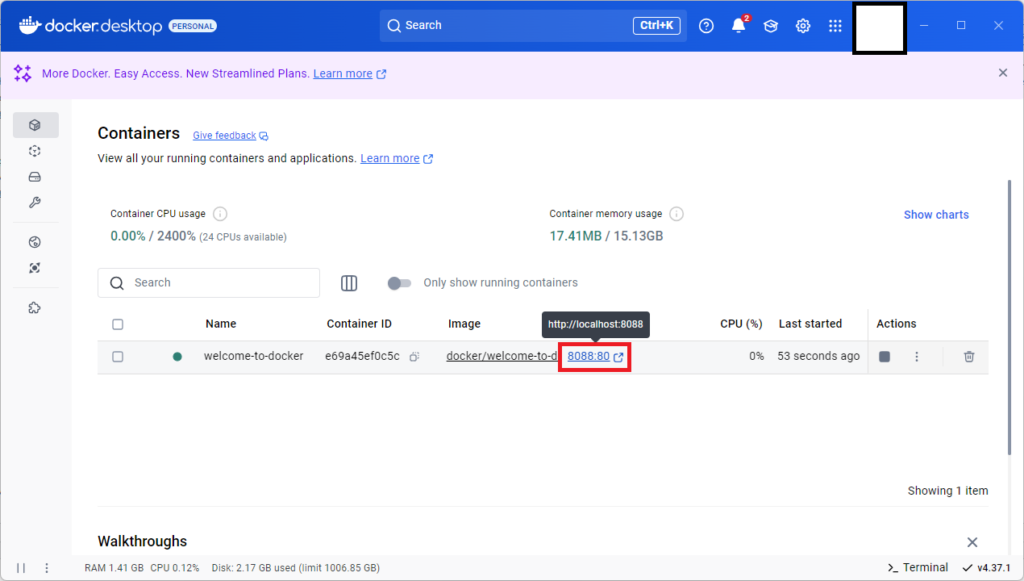Click the RAM 1.41 GB status entry

pyautogui.click(x=114, y=568)
